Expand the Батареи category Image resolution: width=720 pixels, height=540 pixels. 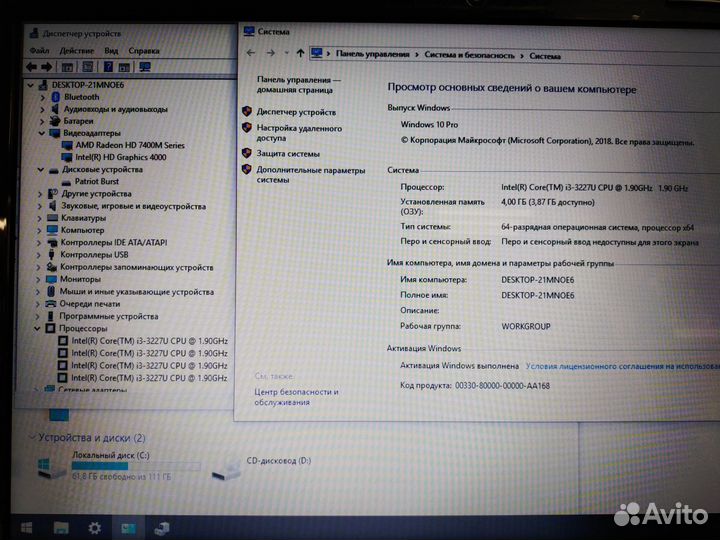42,121
